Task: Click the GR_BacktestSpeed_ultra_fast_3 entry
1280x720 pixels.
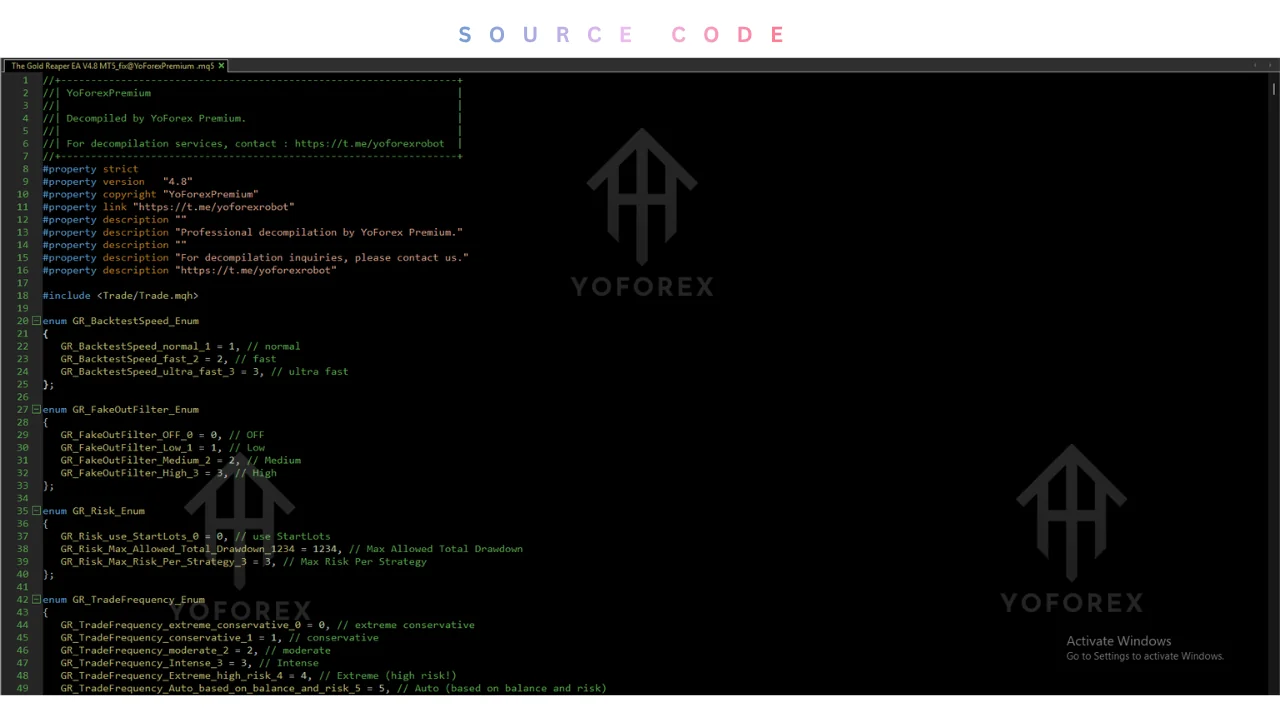Action: tap(150, 372)
